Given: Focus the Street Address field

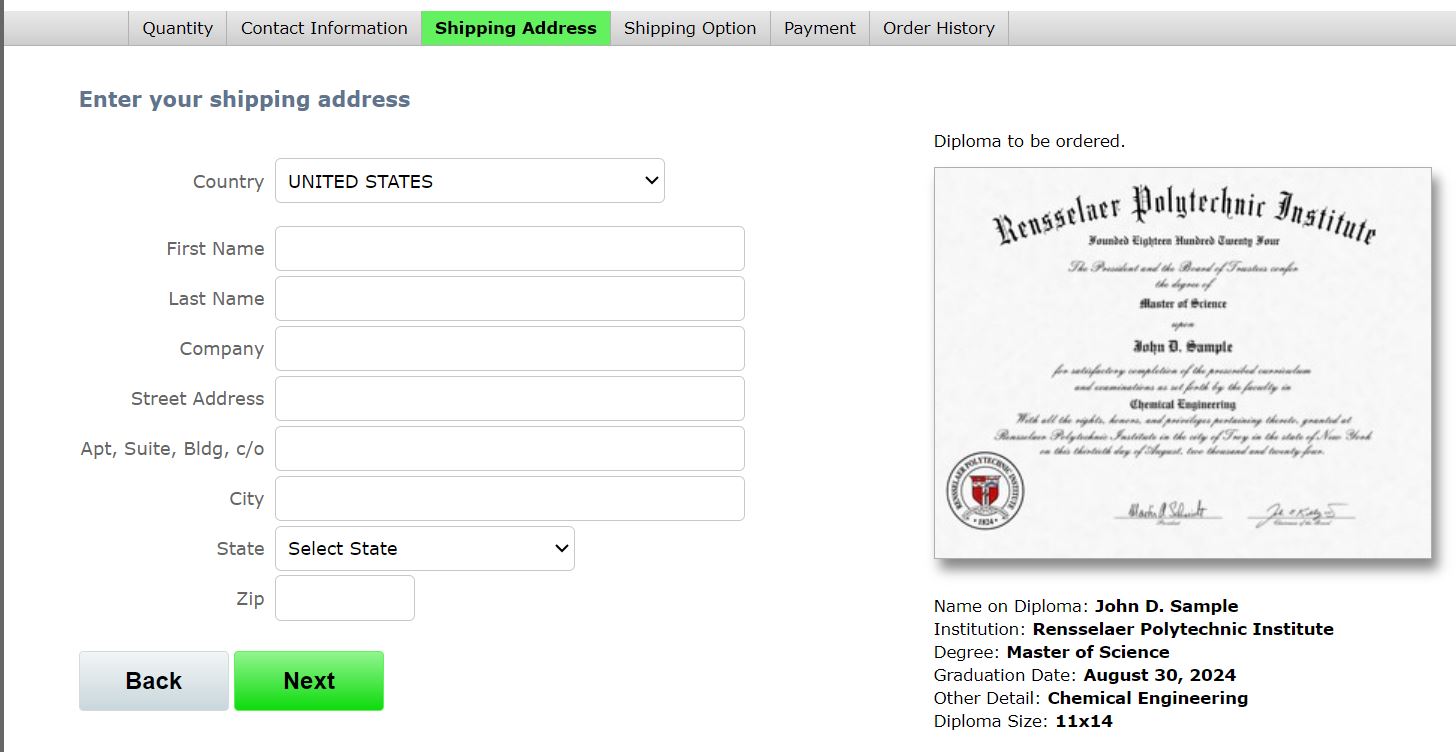Looking at the screenshot, I should (x=510, y=399).
